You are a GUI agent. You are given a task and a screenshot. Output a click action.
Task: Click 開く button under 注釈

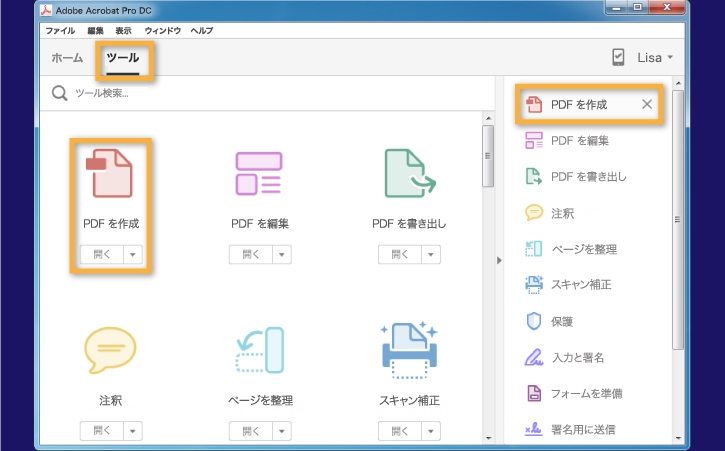click(101, 431)
